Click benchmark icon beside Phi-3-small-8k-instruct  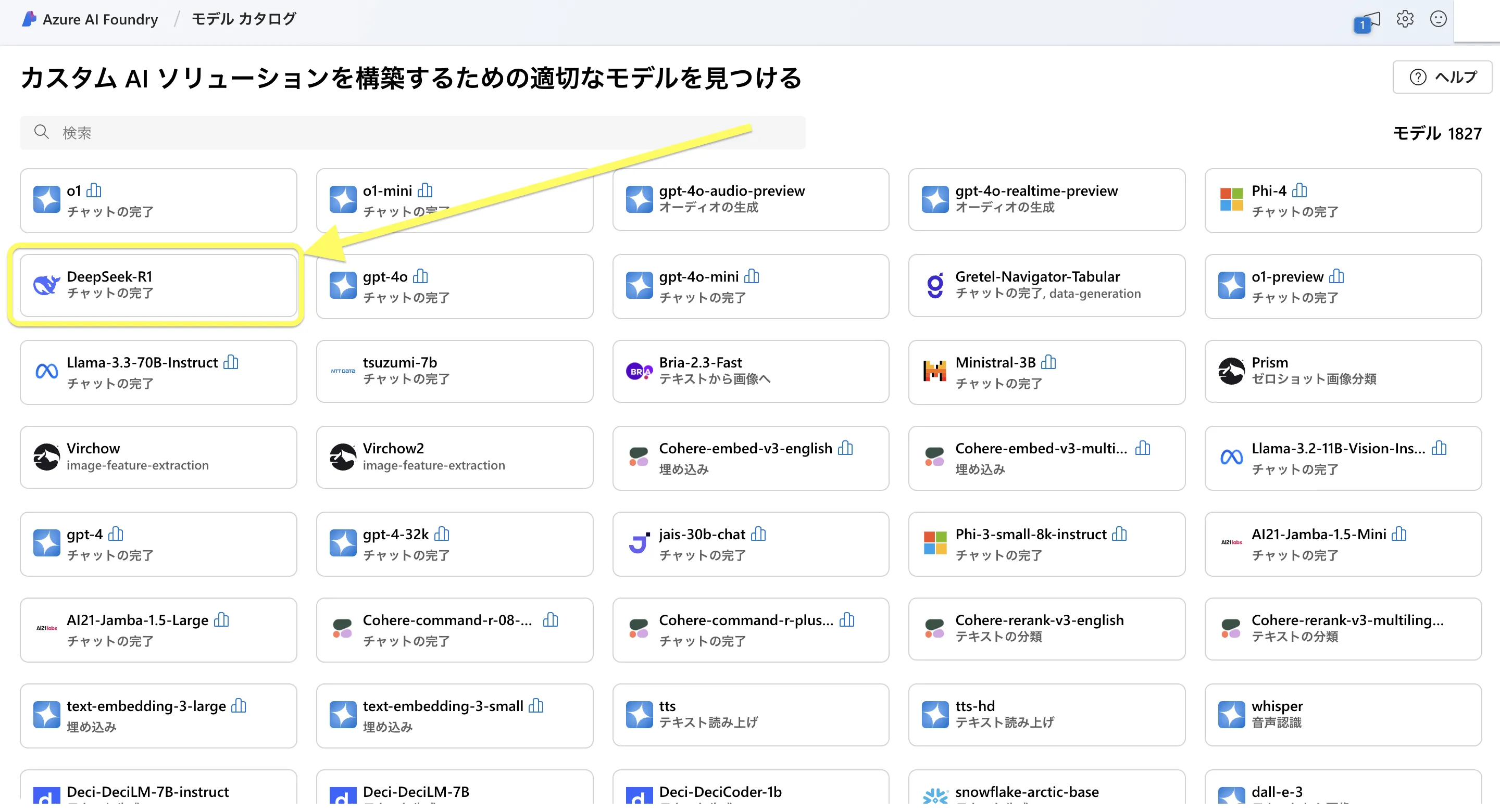pyautogui.click(x=1119, y=534)
